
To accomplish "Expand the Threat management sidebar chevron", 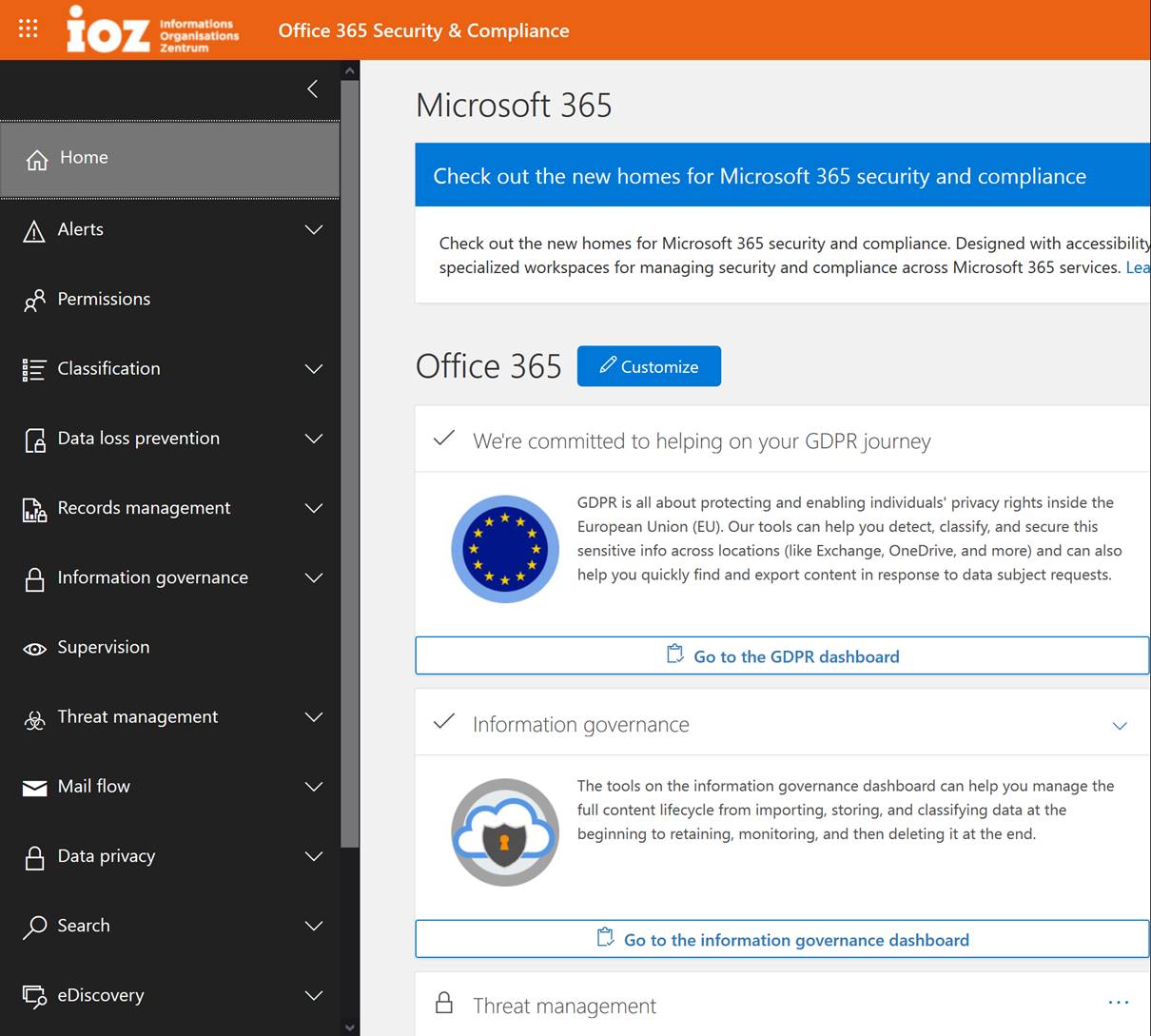I will pyautogui.click(x=314, y=716).
